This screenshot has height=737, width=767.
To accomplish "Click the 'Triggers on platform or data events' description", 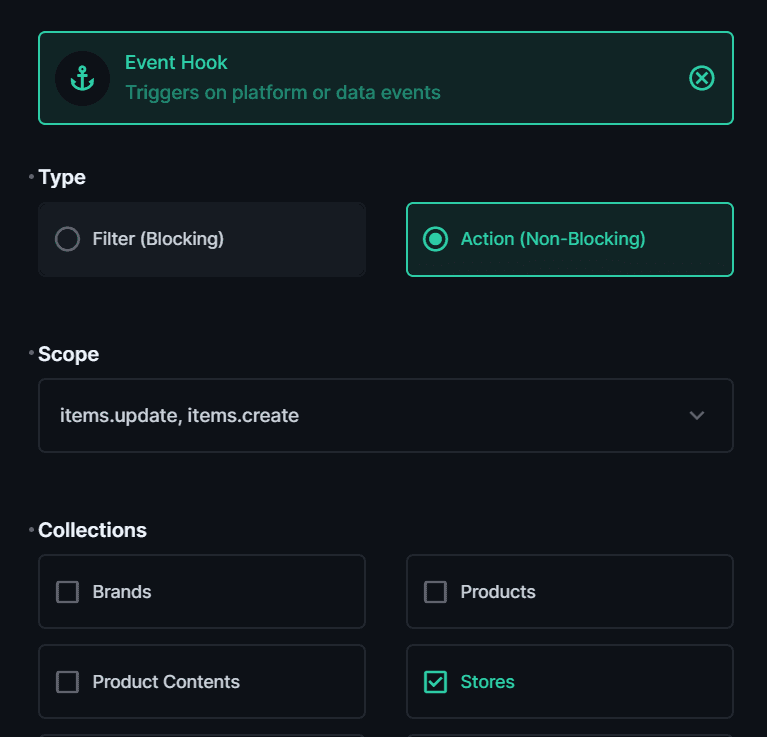I will pyautogui.click(x=282, y=92).
